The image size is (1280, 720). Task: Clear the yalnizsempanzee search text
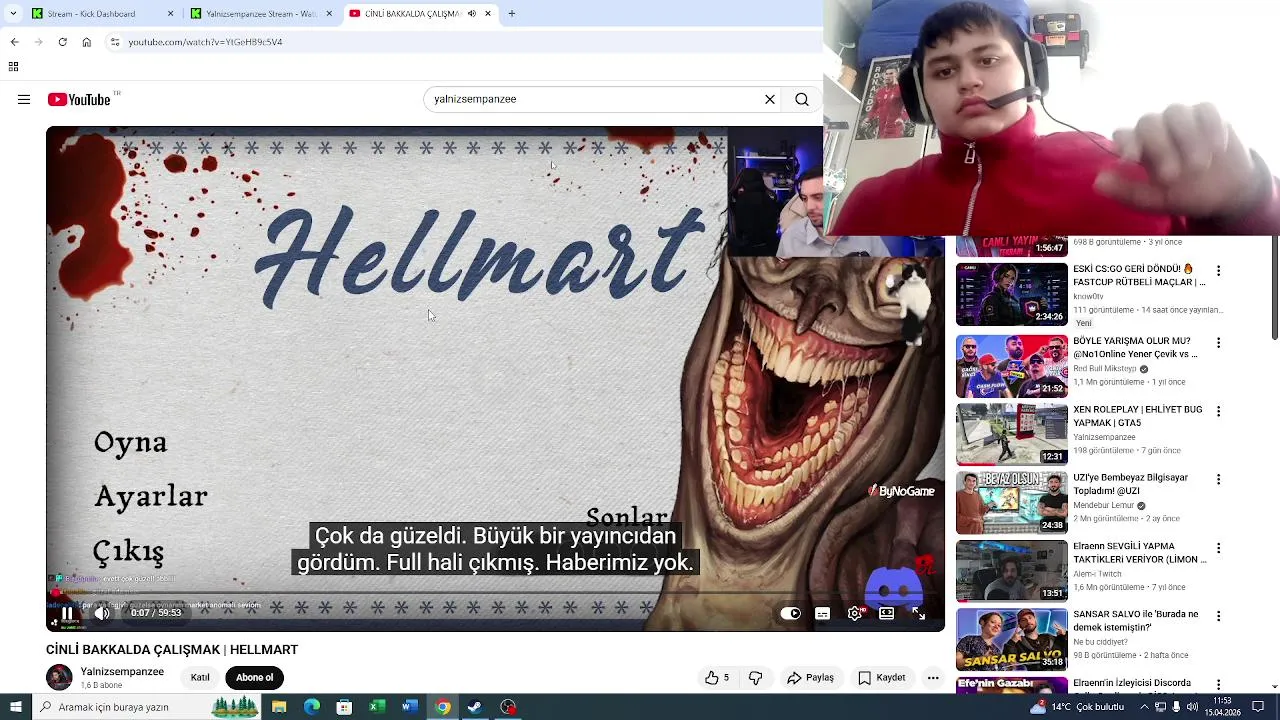770,99
